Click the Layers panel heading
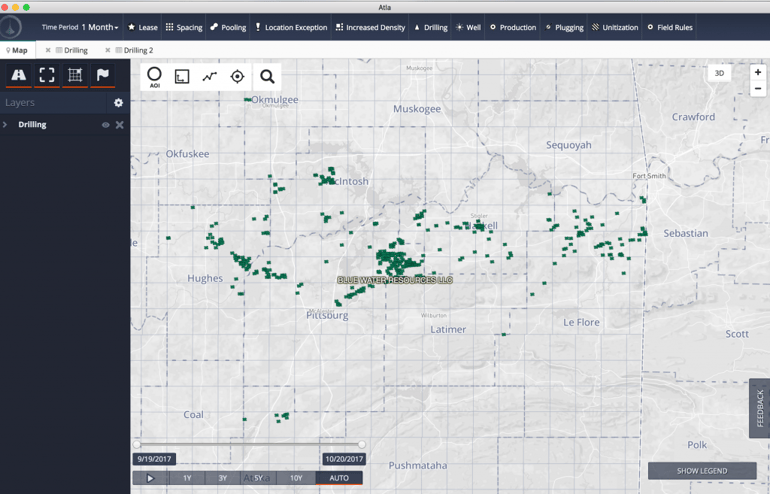The image size is (770, 494). (x=20, y=103)
